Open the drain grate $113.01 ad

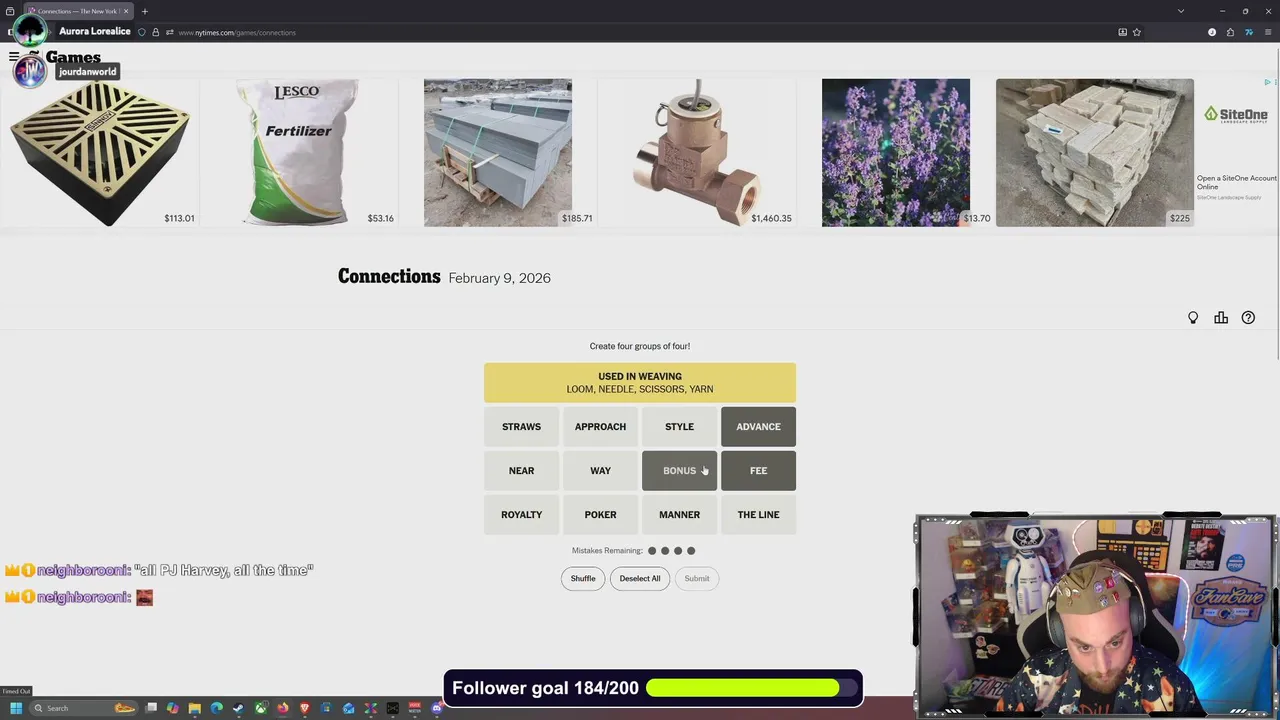(x=100, y=153)
